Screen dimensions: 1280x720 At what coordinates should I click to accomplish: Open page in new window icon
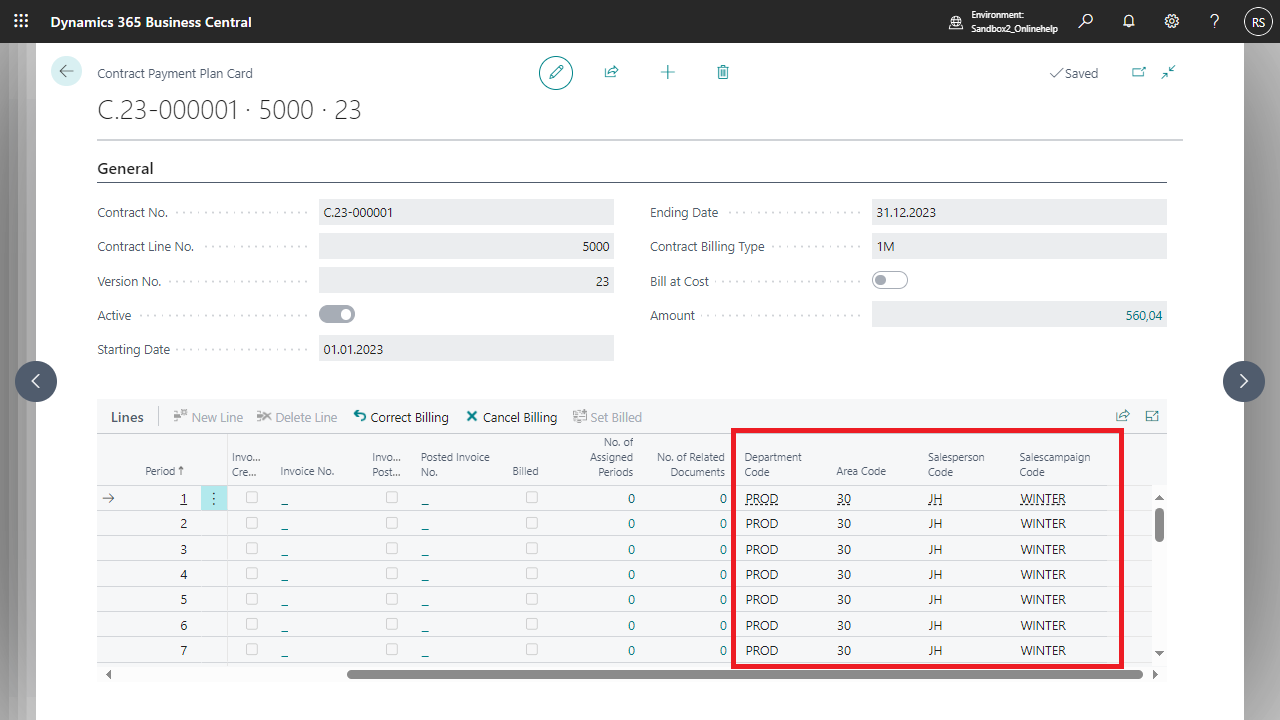point(1138,73)
